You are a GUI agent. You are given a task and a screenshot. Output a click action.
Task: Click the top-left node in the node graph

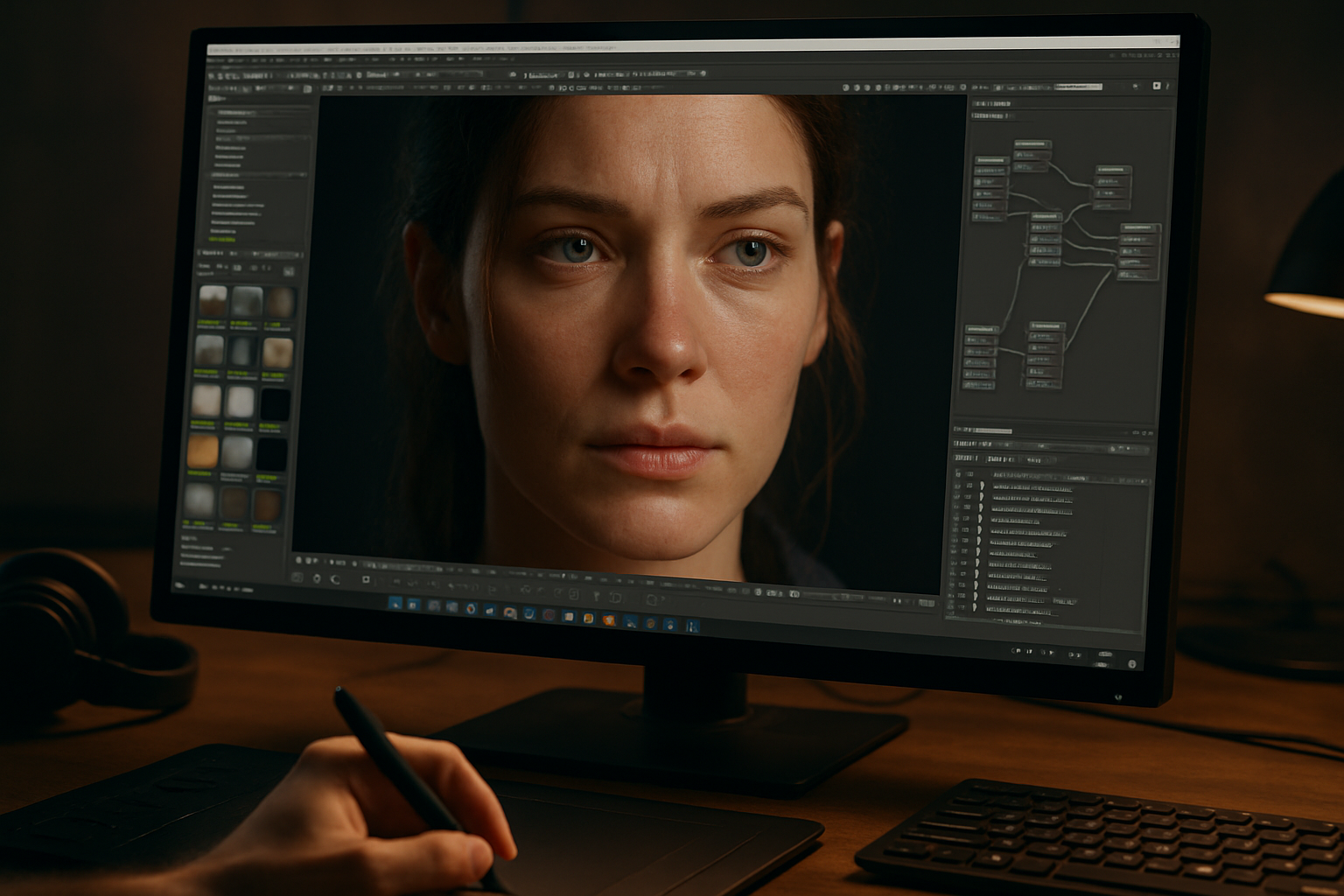point(990,188)
